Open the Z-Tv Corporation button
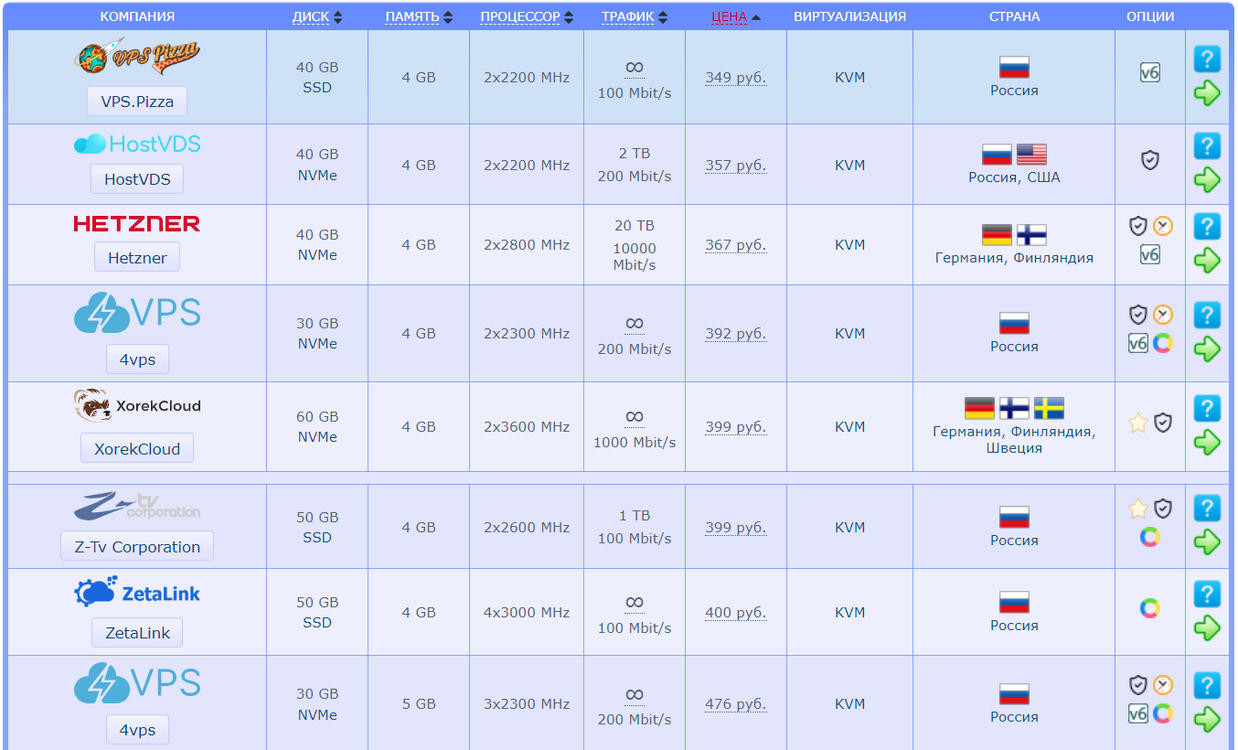 [x=137, y=546]
